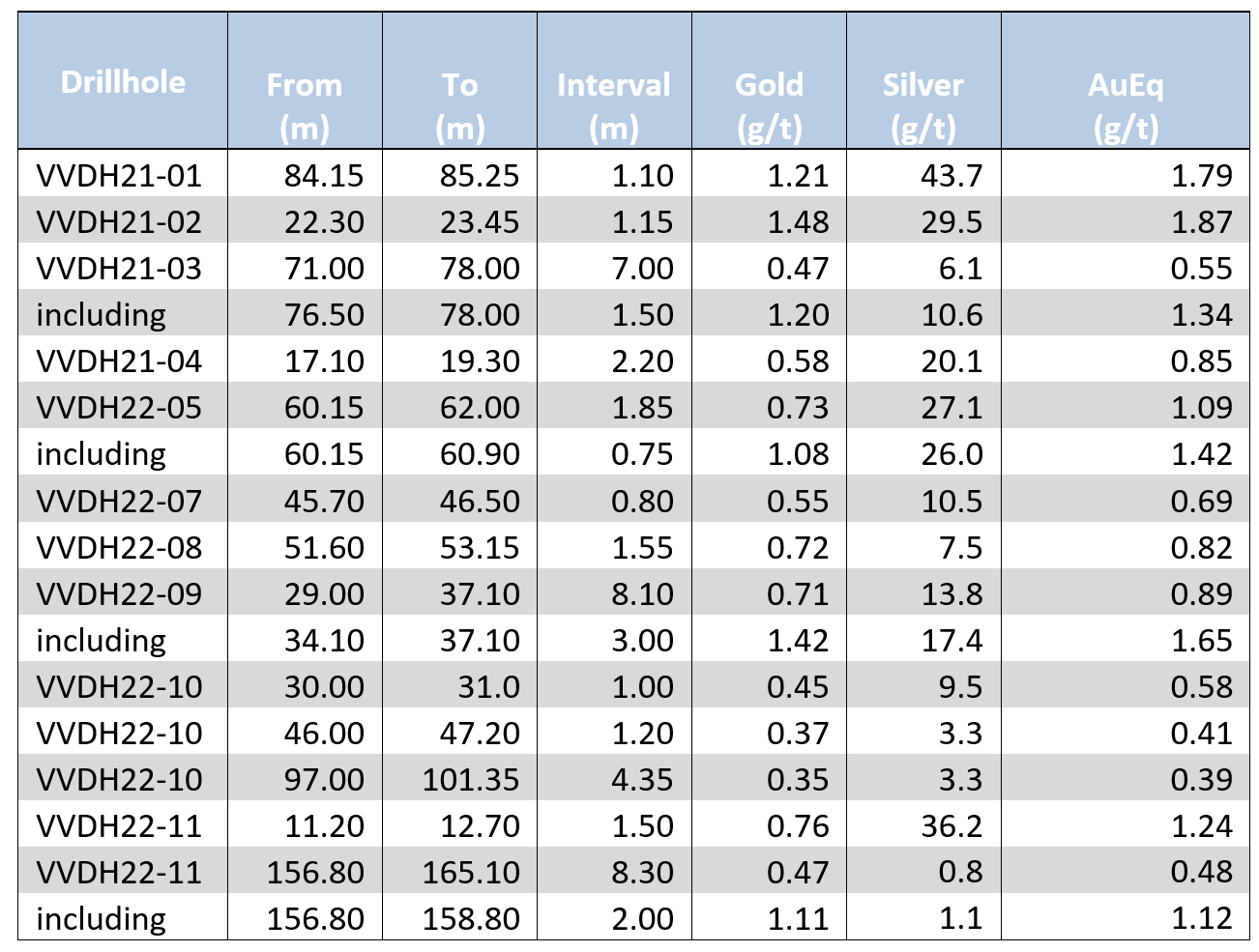Viewport: 1259px width, 952px height.
Task: Click the 1.87 AuEq value cell
Action: pyautogui.click(x=1201, y=222)
